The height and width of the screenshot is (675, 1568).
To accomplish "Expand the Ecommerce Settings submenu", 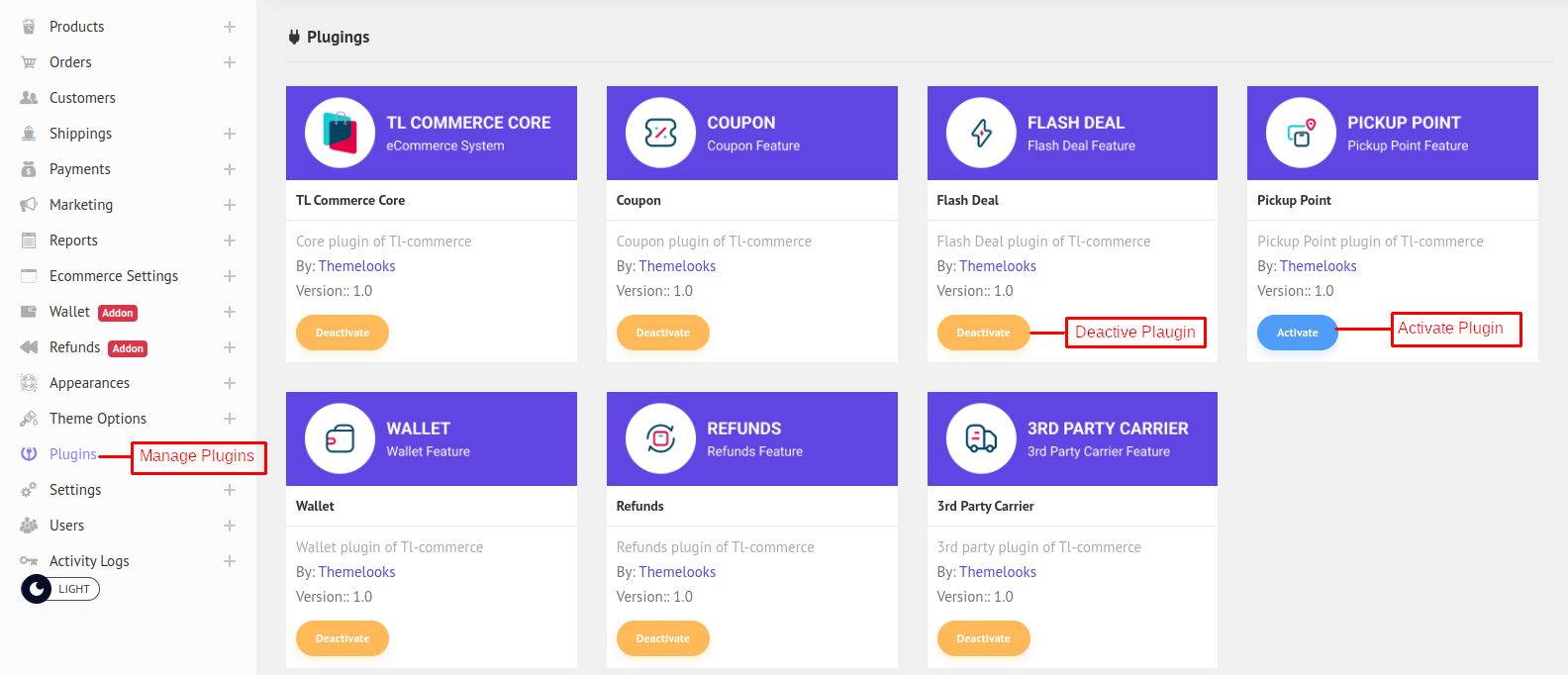I will click(x=230, y=276).
